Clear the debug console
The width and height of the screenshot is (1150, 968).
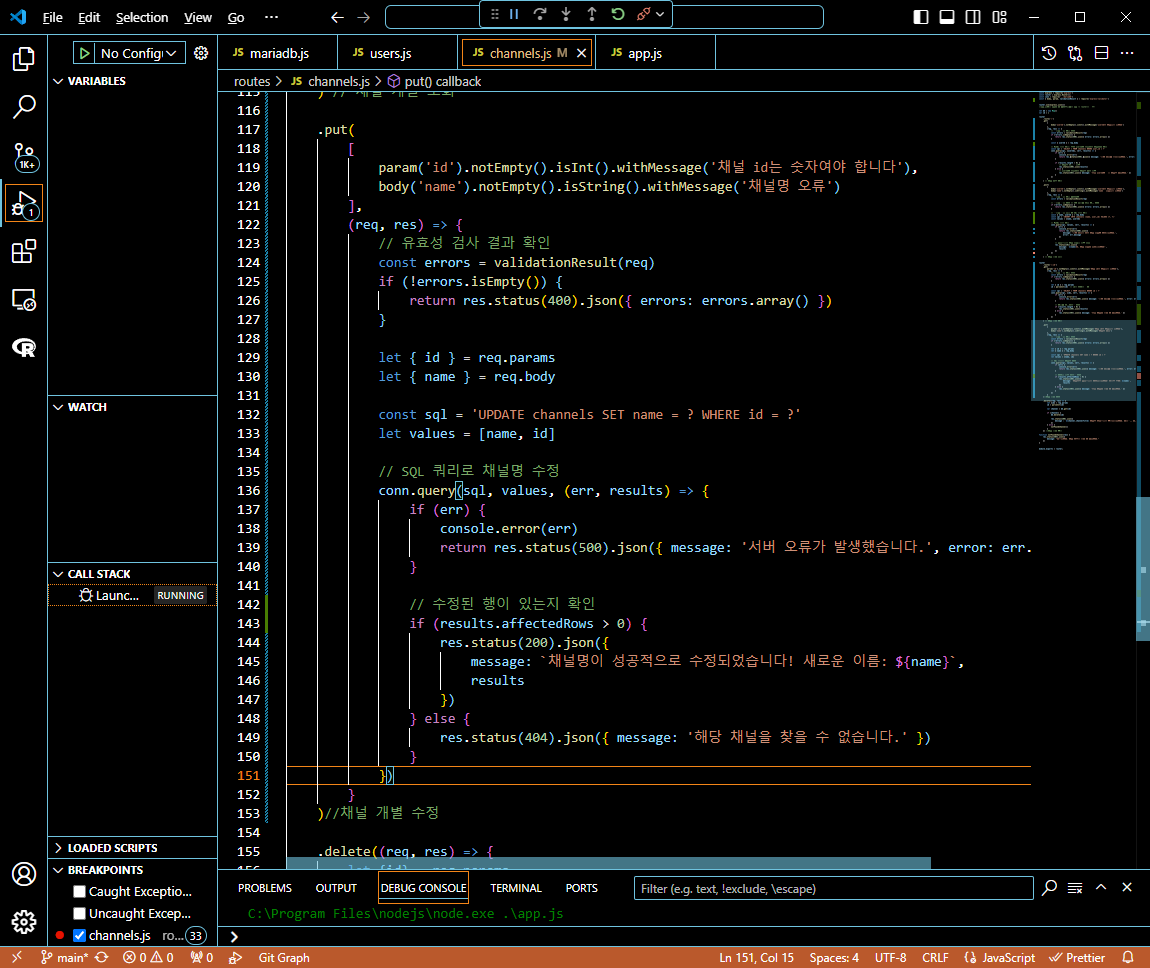[1075, 888]
